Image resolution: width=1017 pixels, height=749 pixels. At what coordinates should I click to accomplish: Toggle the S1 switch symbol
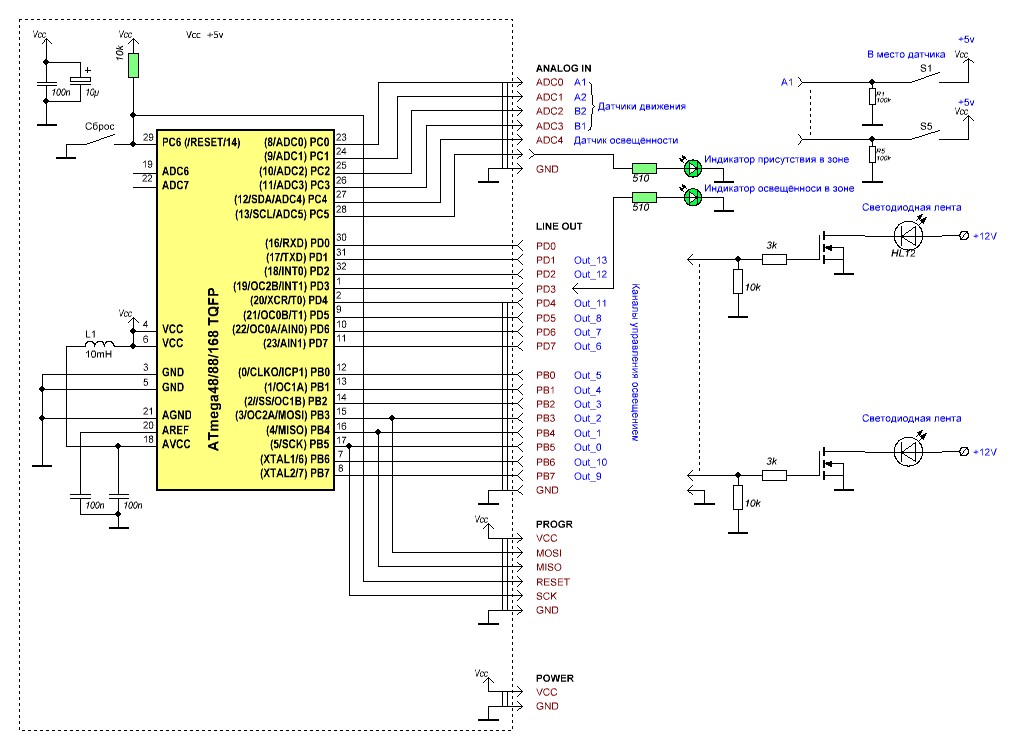click(925, 80)
